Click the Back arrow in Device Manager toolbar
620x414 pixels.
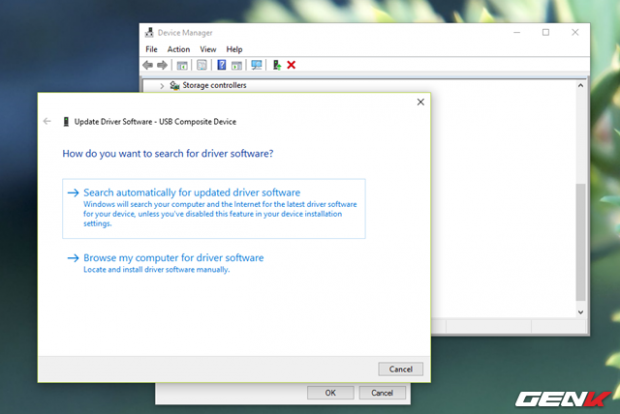pos(148,65)
